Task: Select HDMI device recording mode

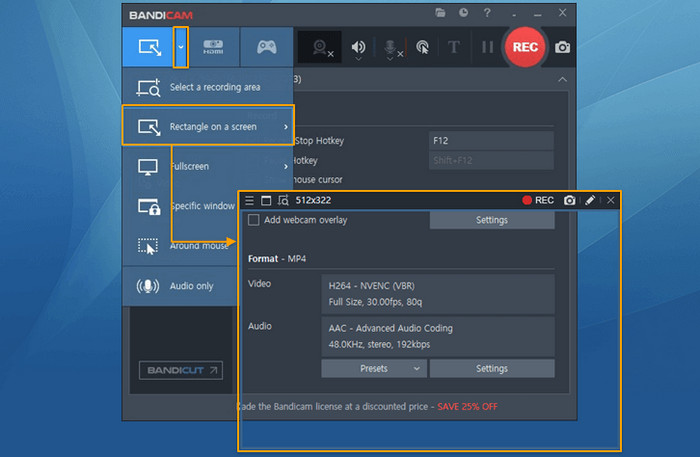Action: coord(213,46)
